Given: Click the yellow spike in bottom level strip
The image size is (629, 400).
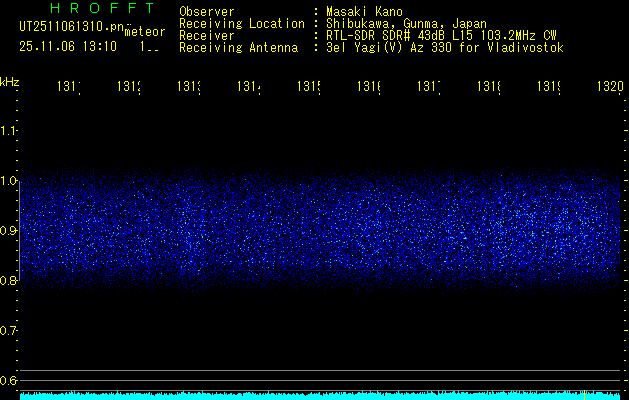Looking at the screenshot, I should point(585,395).
